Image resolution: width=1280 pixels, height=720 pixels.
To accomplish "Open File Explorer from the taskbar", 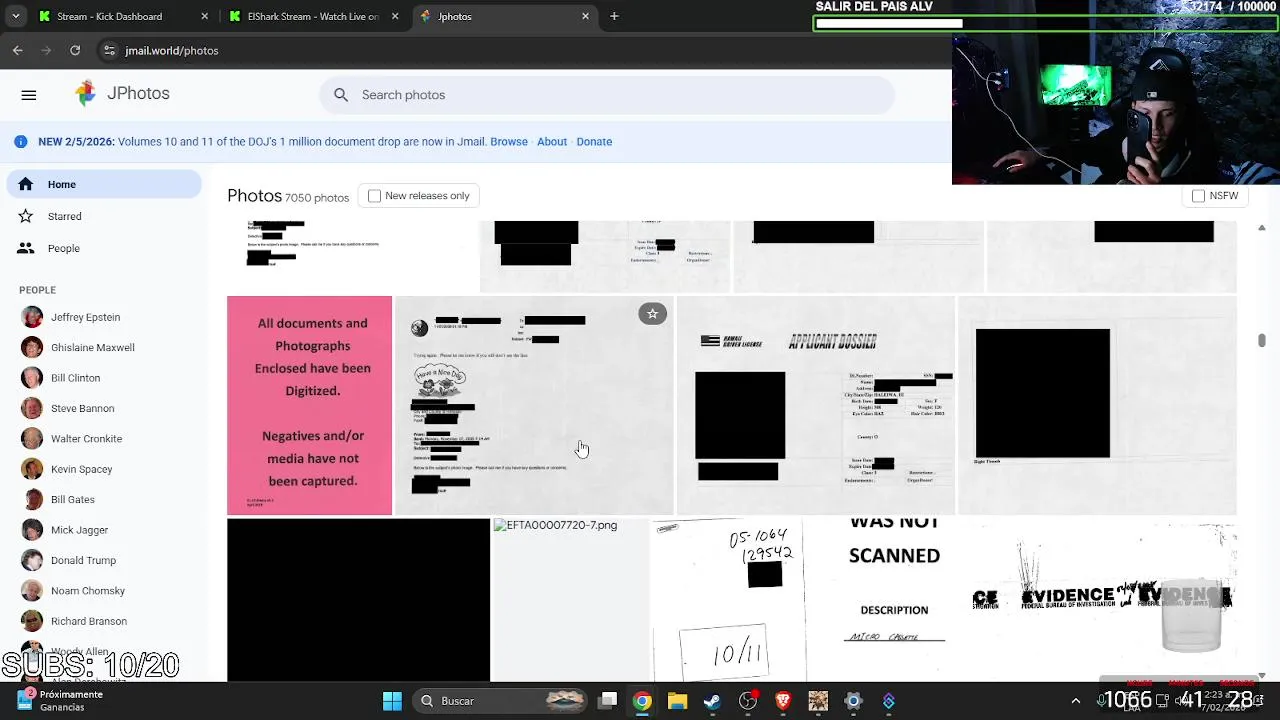I will click(x=677, y=701).
